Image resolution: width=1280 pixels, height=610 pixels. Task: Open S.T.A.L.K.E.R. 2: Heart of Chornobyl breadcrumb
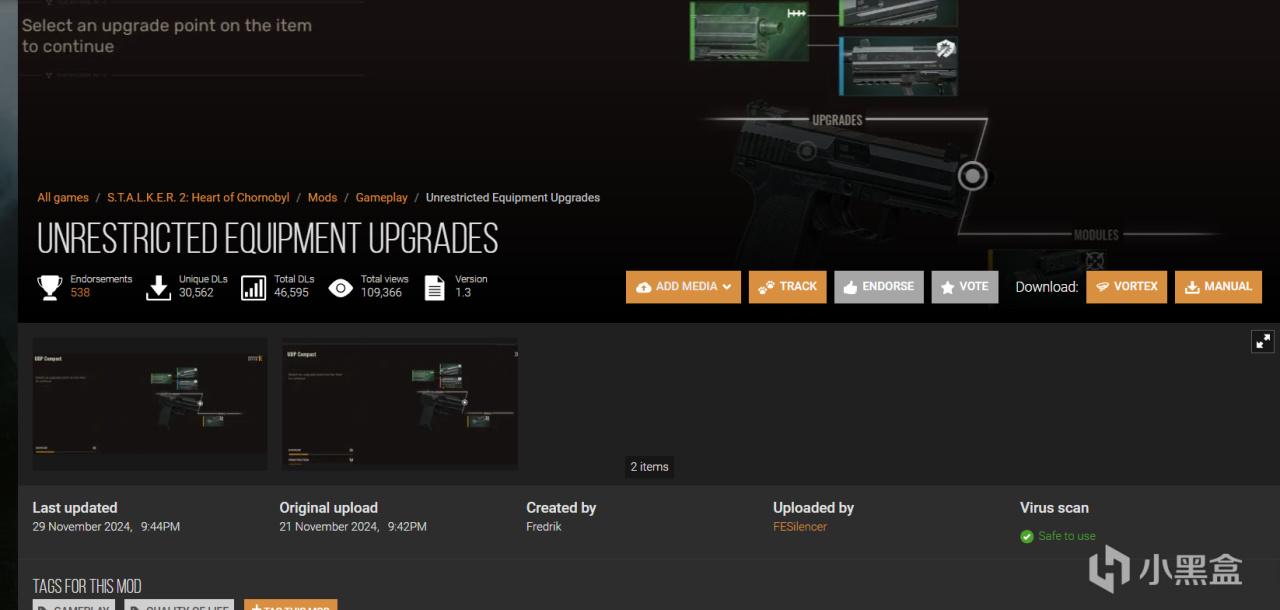(x=198, y=198)
